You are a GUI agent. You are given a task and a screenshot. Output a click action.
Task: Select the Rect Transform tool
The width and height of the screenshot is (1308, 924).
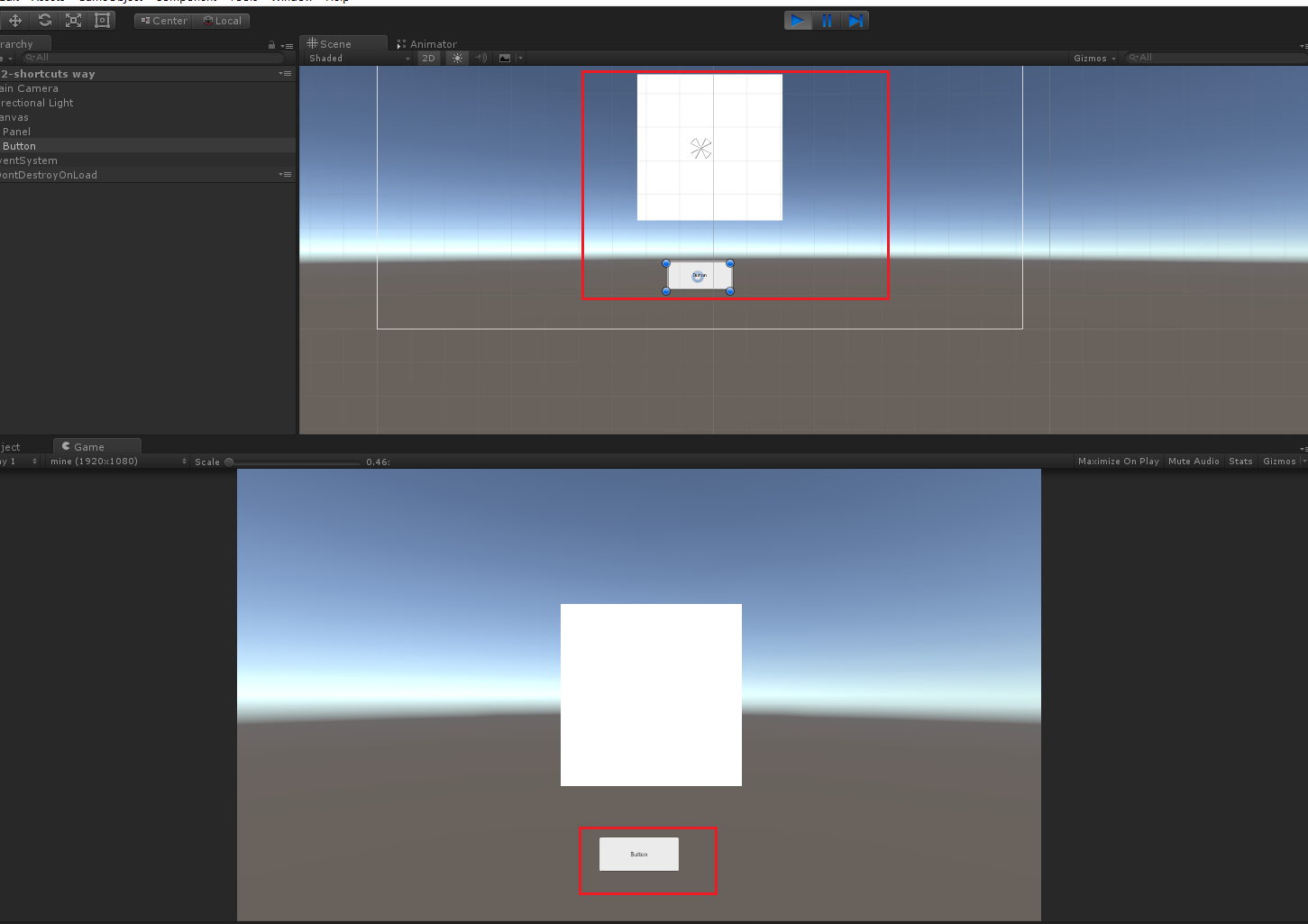pos(102,20)
